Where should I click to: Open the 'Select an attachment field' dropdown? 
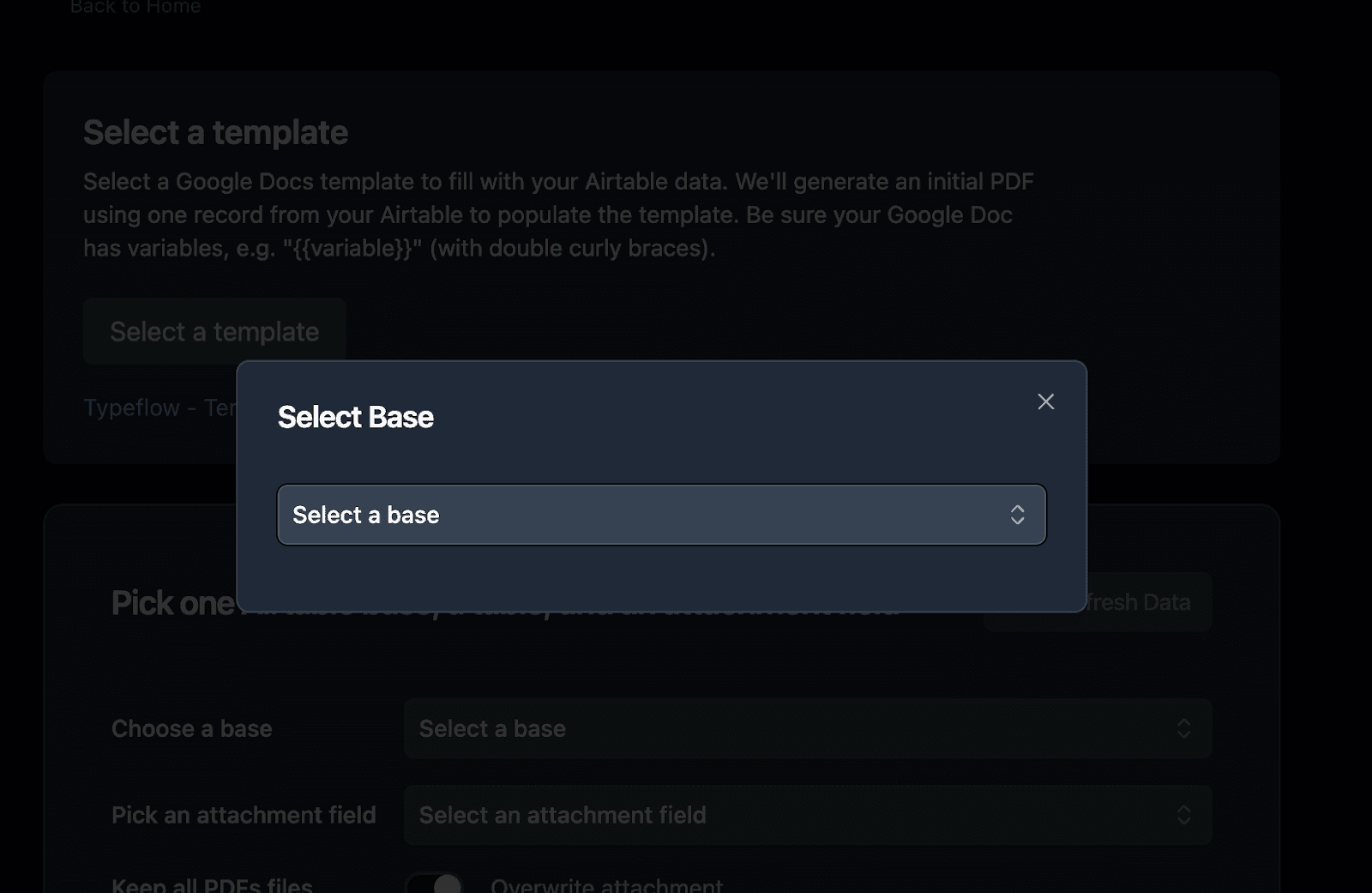pyautogui.click(x=806, y=815)
